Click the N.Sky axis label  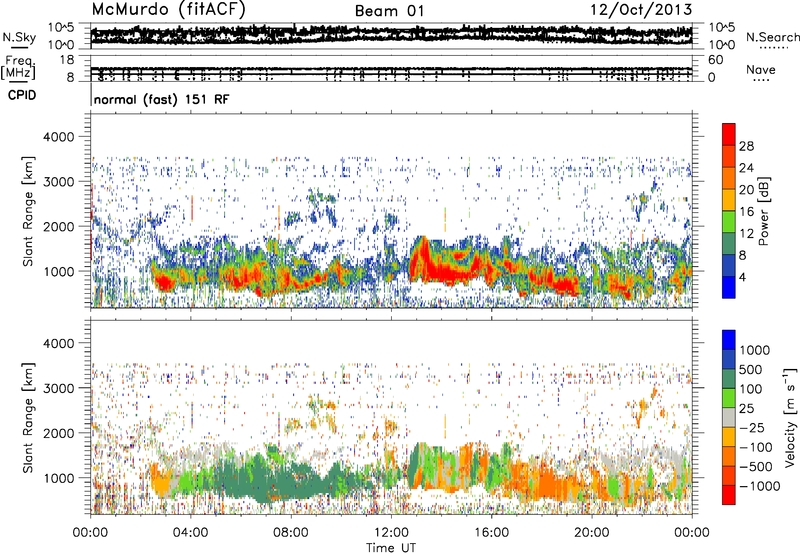click(x=19, y=37)
